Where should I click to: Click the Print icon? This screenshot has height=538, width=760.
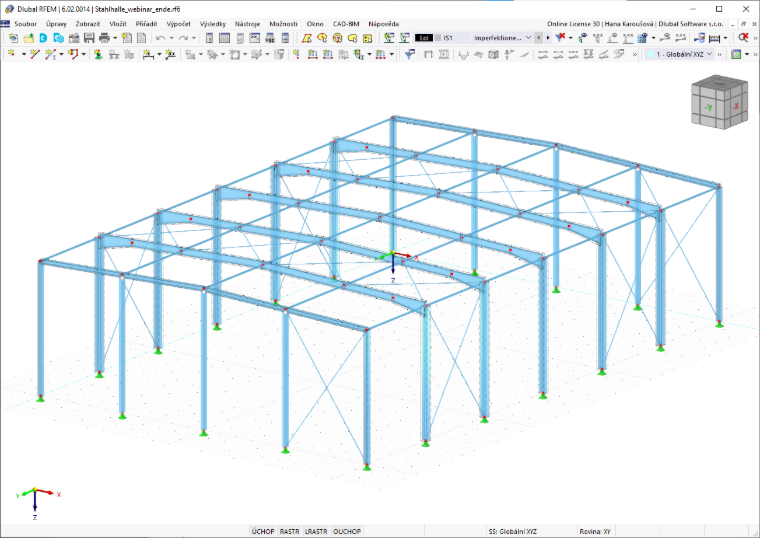(104, 38)
